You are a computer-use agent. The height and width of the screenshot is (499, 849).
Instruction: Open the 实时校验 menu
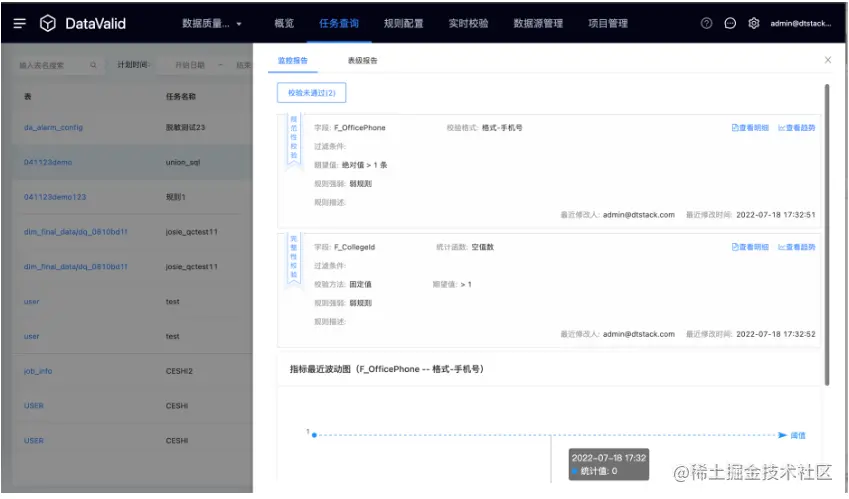(468, 23)
